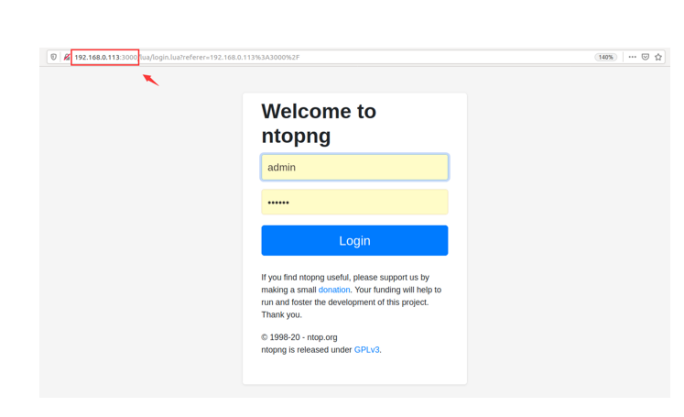Image resolution: width=684 pixels, height=417 pixels.
Task: Open the page actions three-dot menu
Action: 632,57
